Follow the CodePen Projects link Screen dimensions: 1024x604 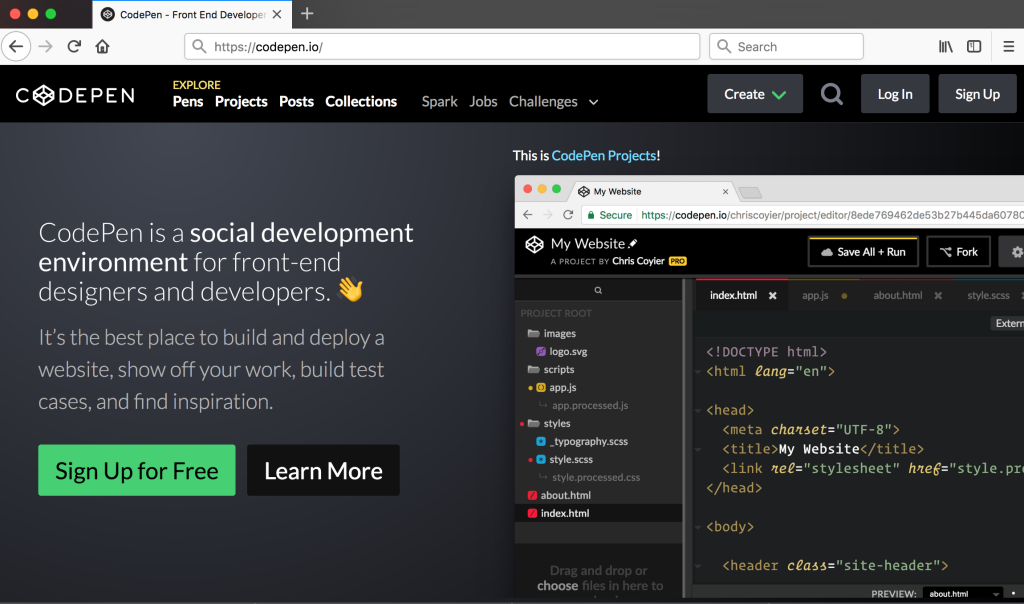[604, 155]
